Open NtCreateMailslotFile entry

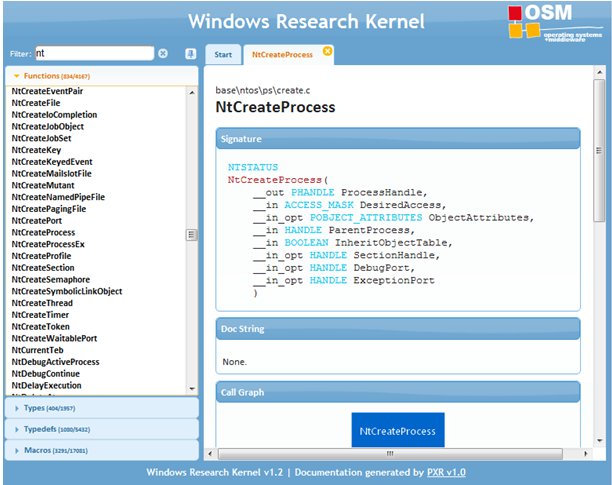coord(52,173)
